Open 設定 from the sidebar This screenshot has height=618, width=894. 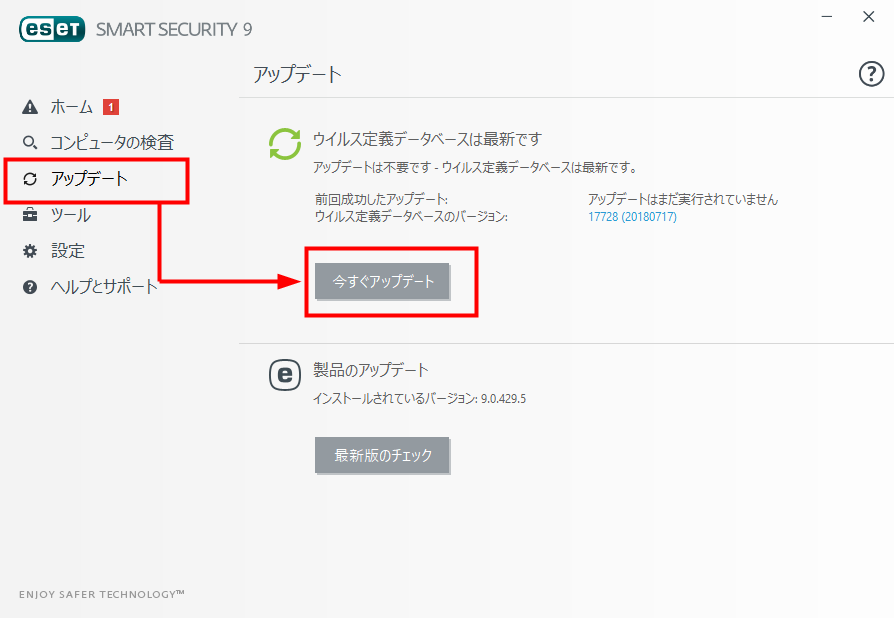click(68, 251)
